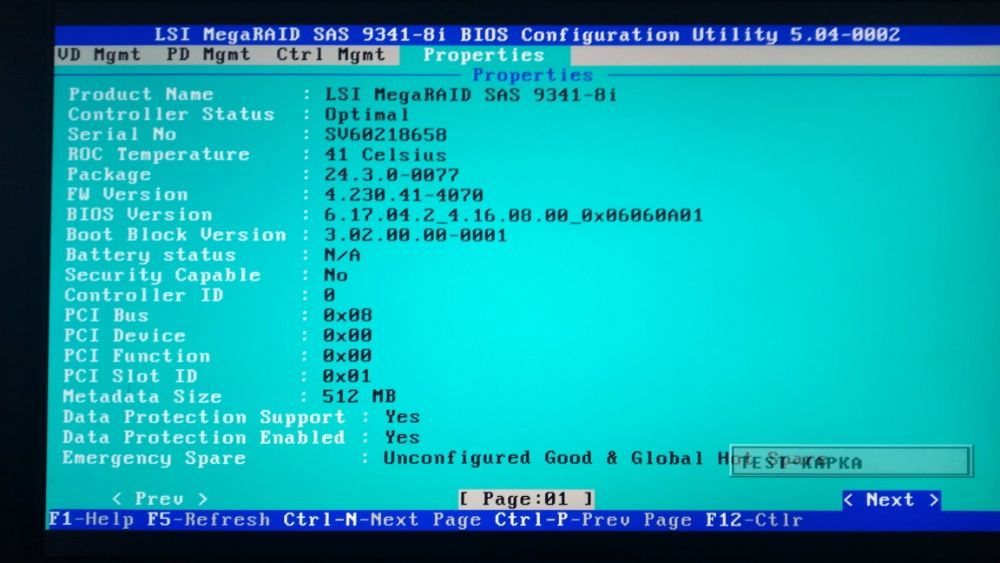Click F5-Refresh in the footer bar
Screen dimensions: 1000x563
point(209,520)
